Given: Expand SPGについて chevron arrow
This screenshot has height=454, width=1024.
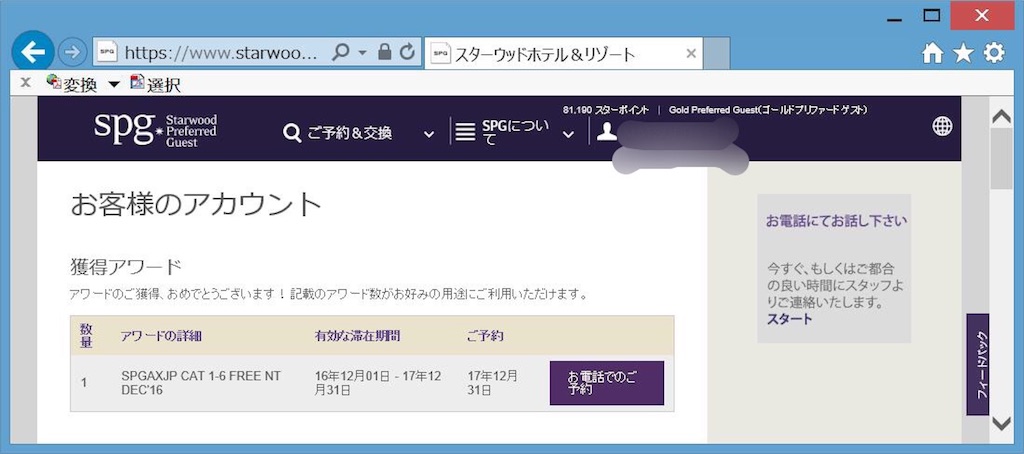Looking at the screenshot, I should click(569, 134).
